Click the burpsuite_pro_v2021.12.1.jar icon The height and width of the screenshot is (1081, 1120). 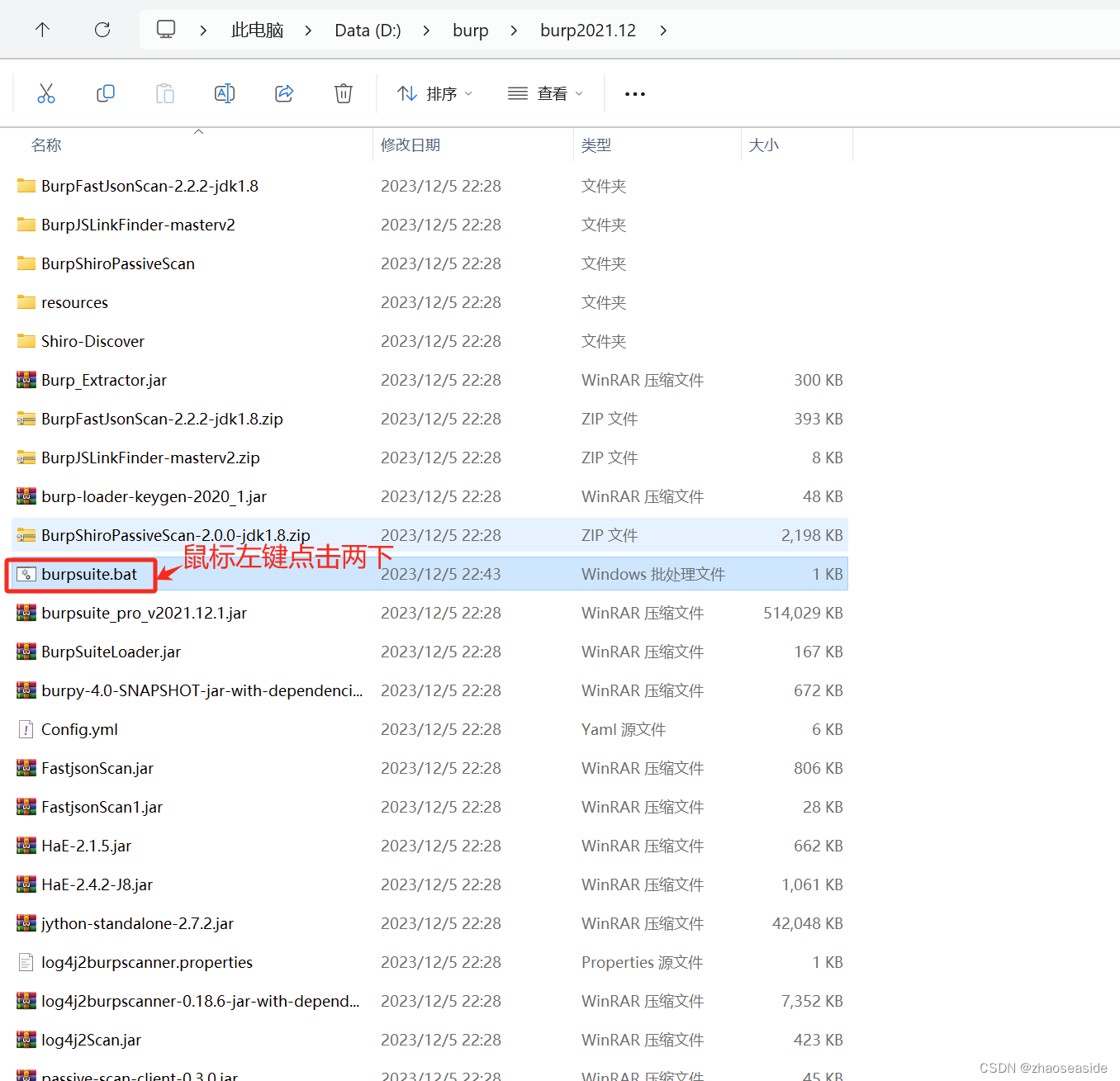tap(26, 613)
